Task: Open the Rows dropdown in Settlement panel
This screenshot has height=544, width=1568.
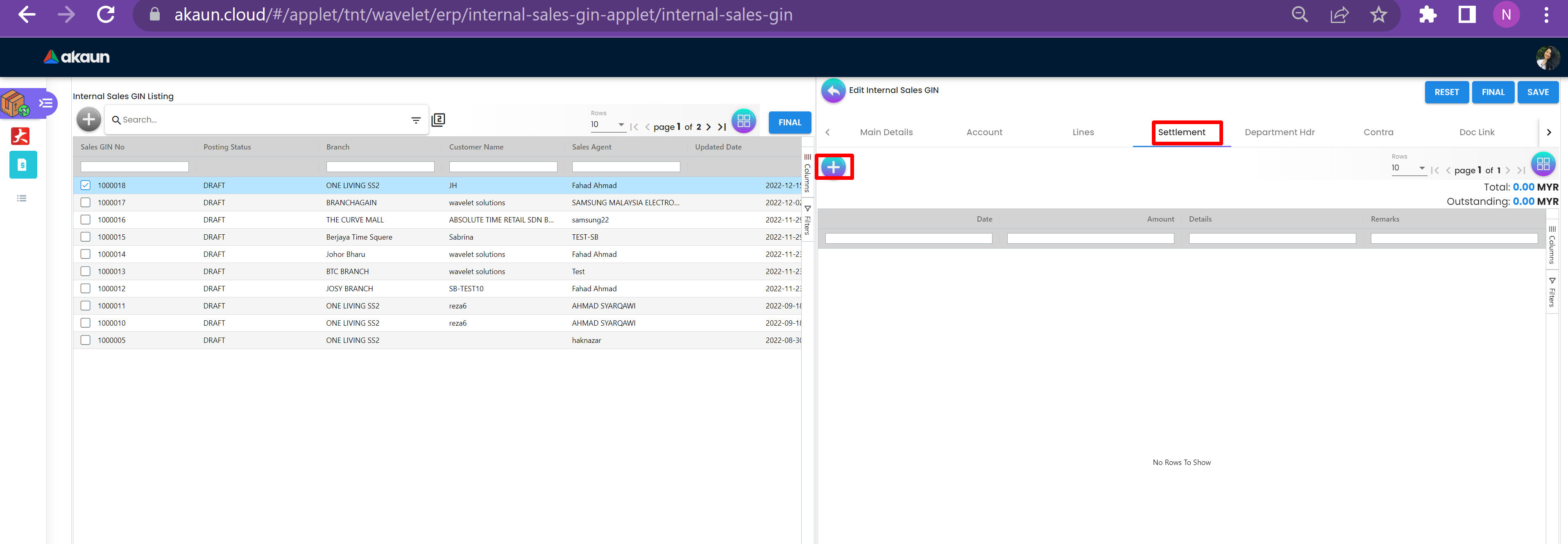Action: pos(1408,168)
